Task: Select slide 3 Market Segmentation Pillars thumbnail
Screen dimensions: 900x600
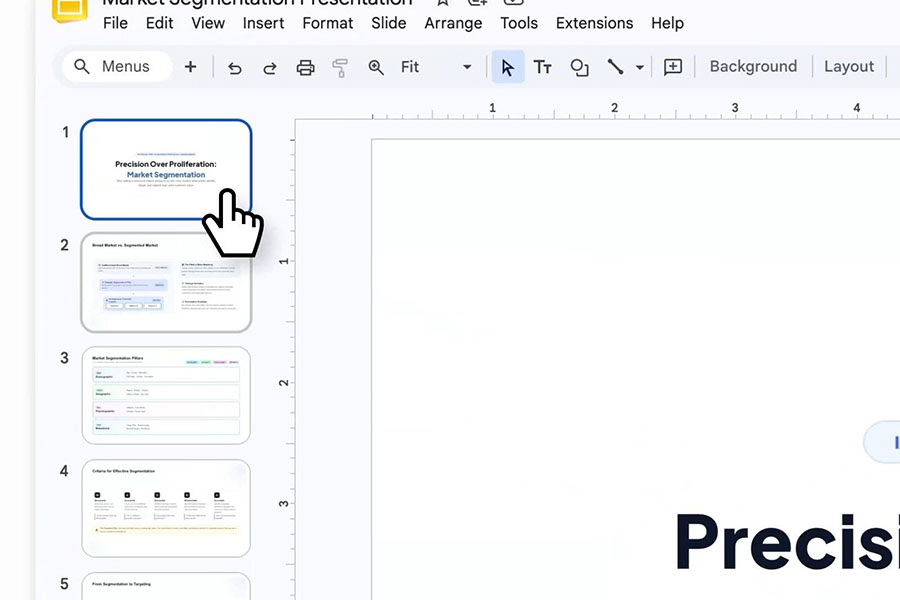Action: (166, 395)
